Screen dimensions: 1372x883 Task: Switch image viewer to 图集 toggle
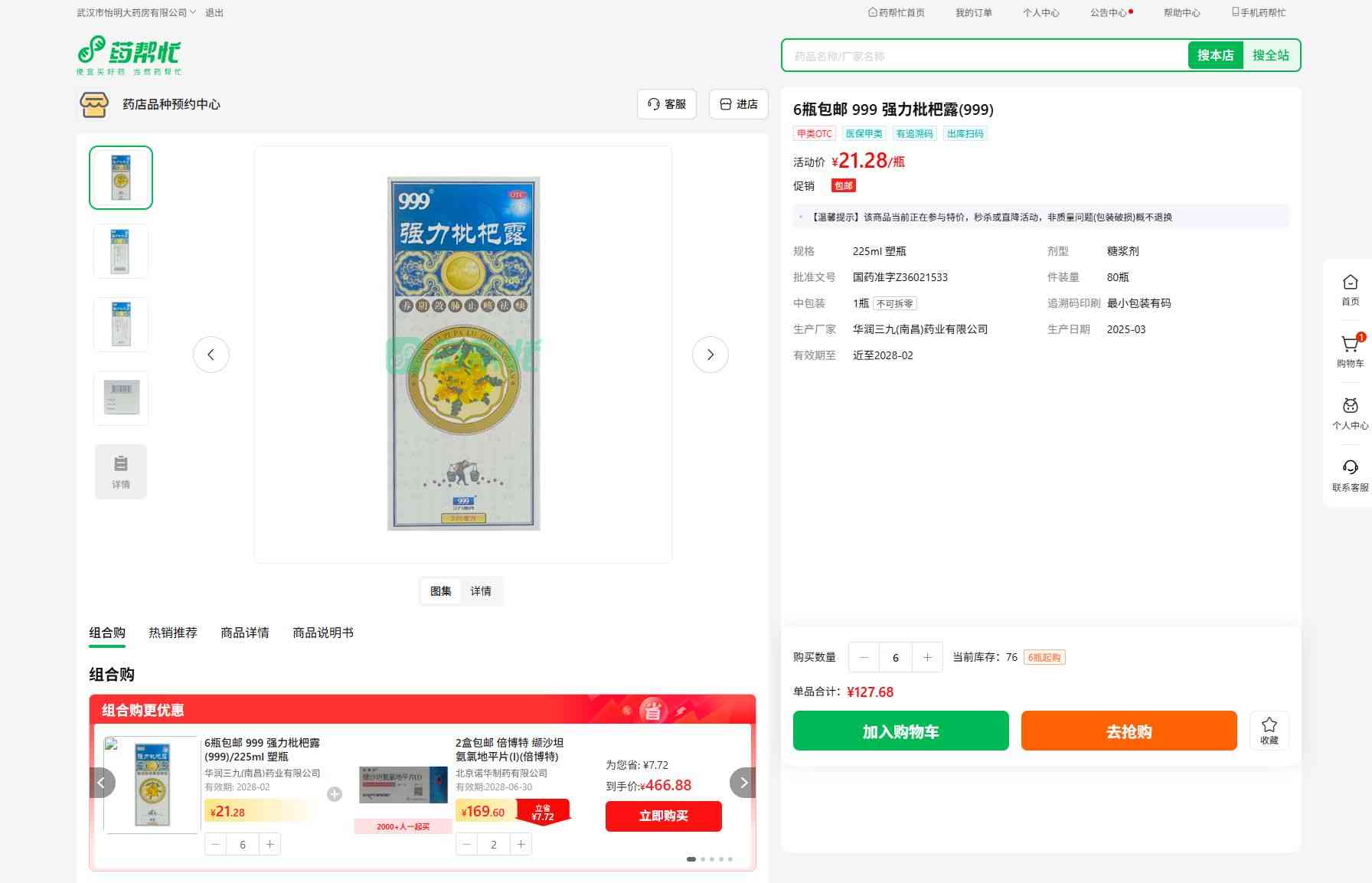click(441, 591)
